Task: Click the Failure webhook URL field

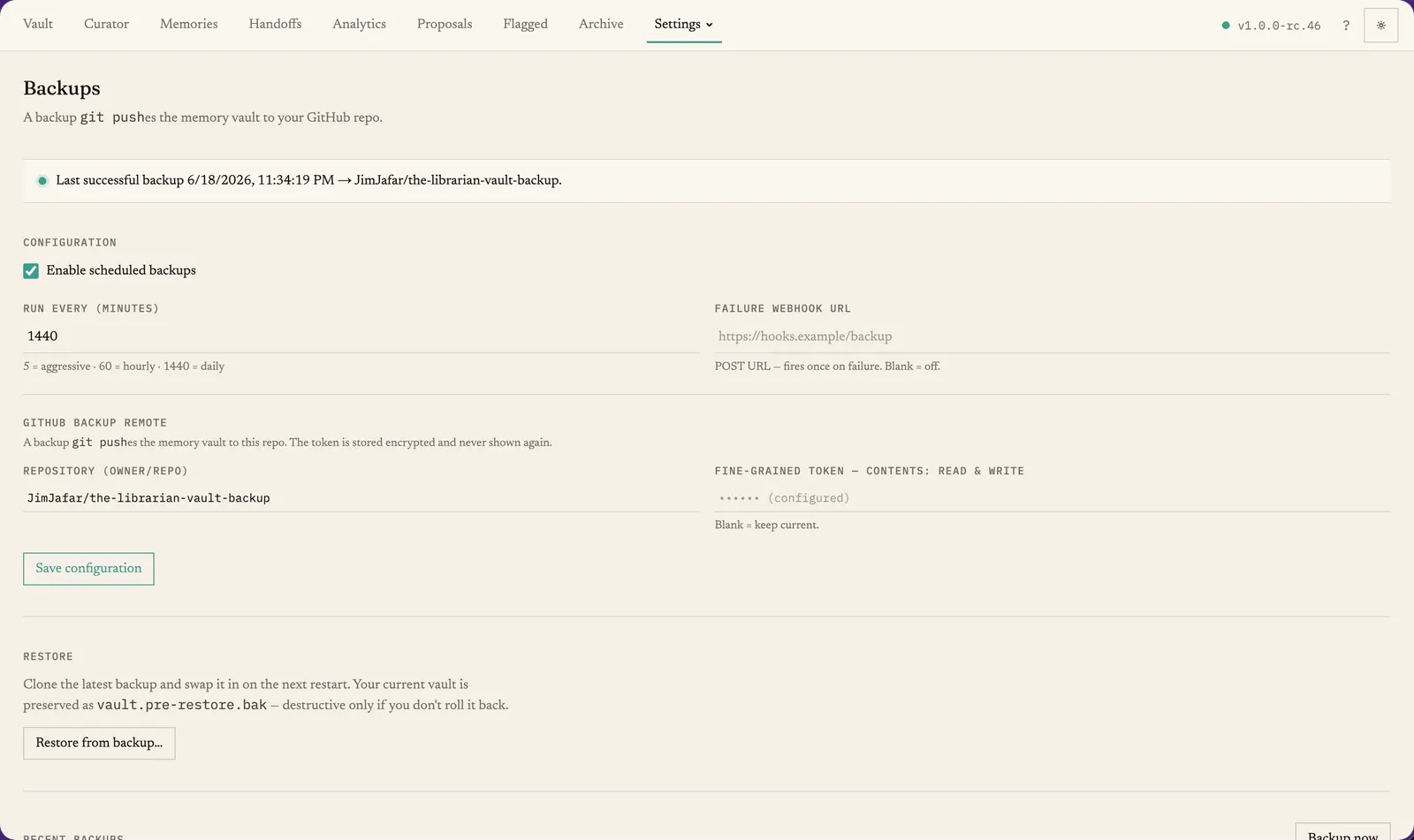Action: [x=1052, y=336]
